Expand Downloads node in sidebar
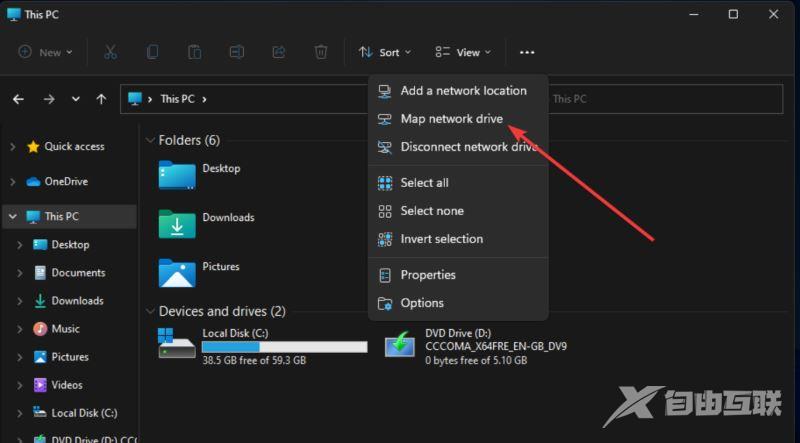Screen dimensions: 800x443 coord(20,301)
